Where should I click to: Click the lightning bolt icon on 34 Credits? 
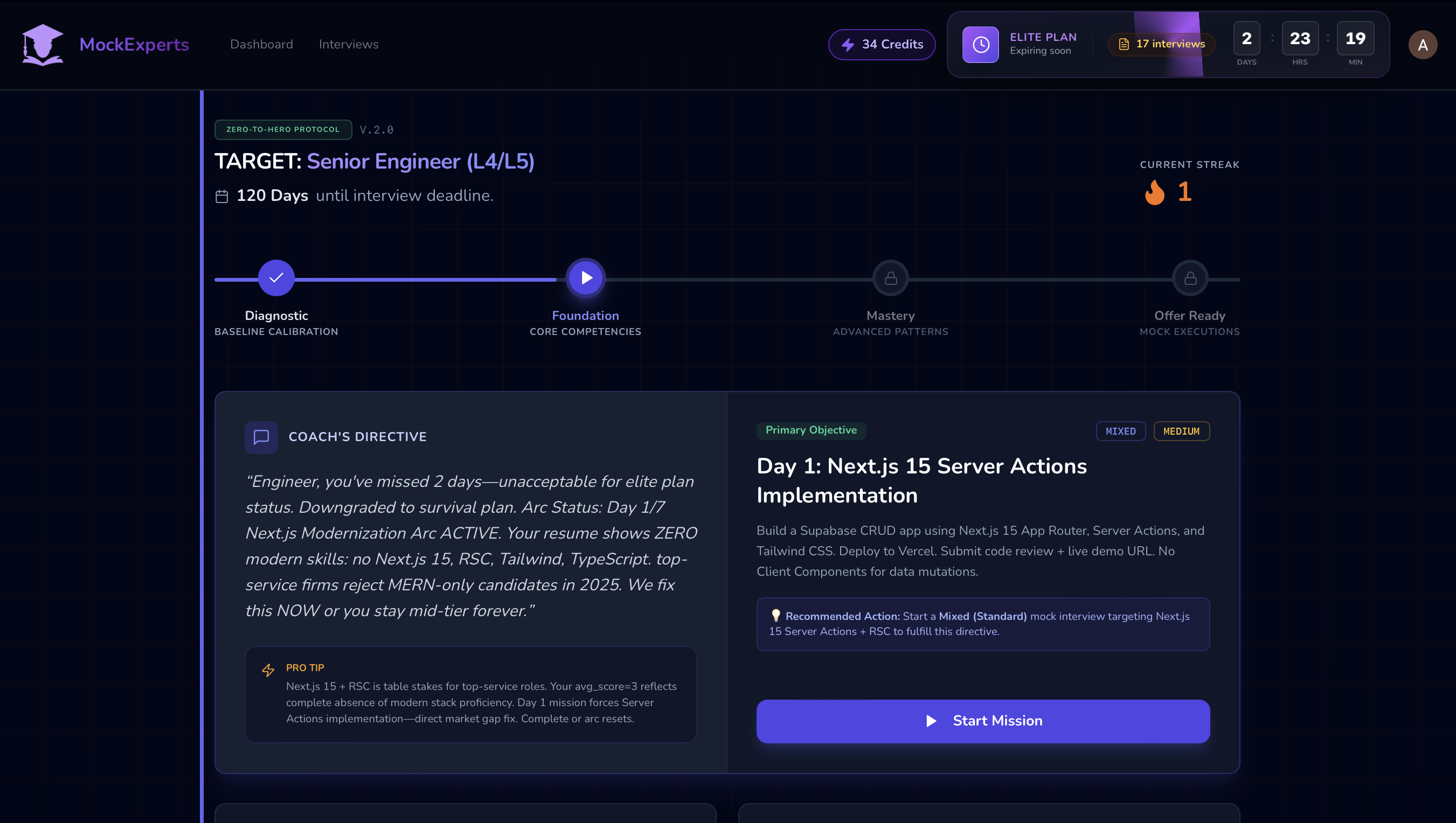(848, 44)
